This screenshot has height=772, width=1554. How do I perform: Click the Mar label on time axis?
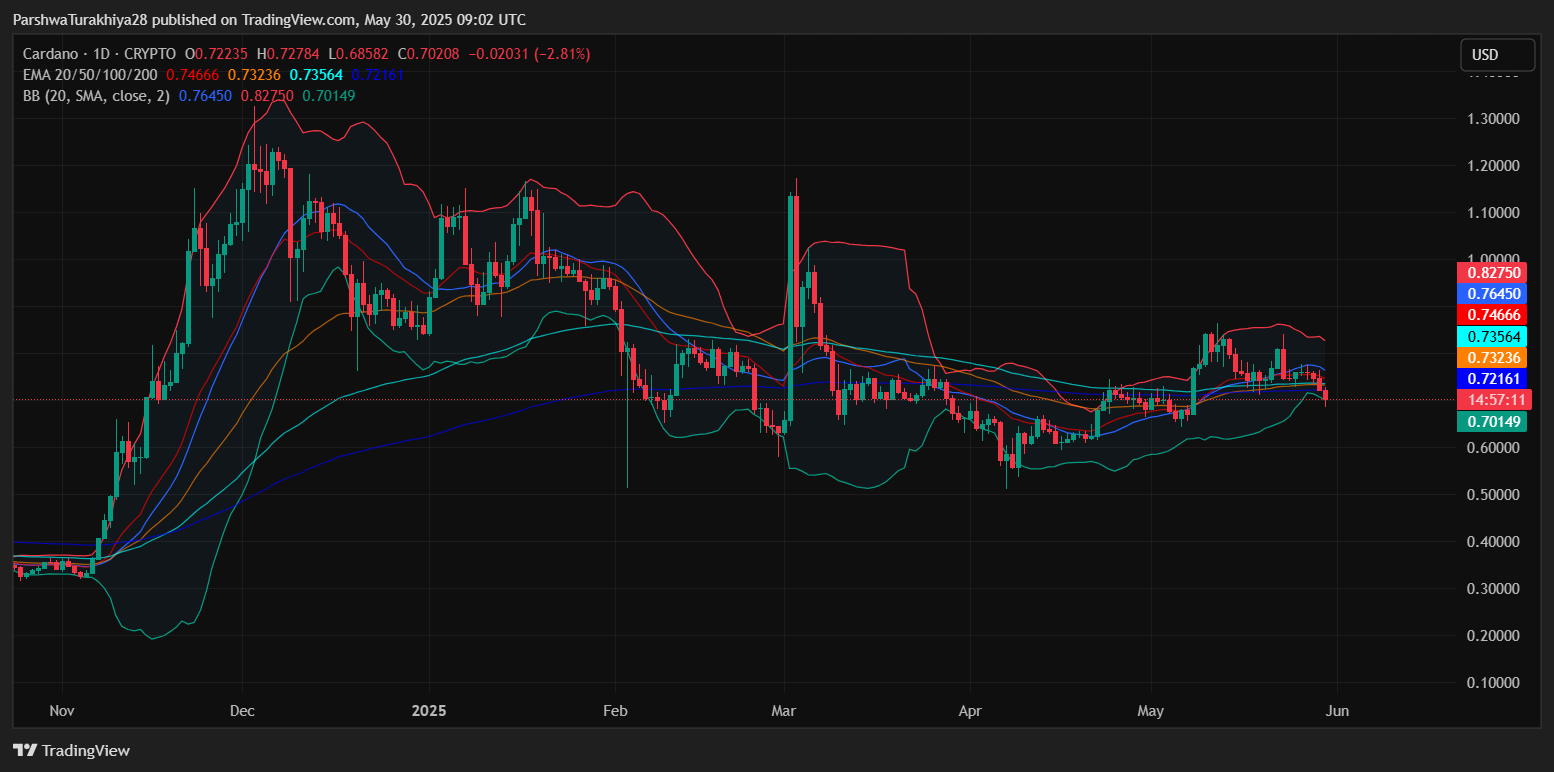[x=784, y=712]
